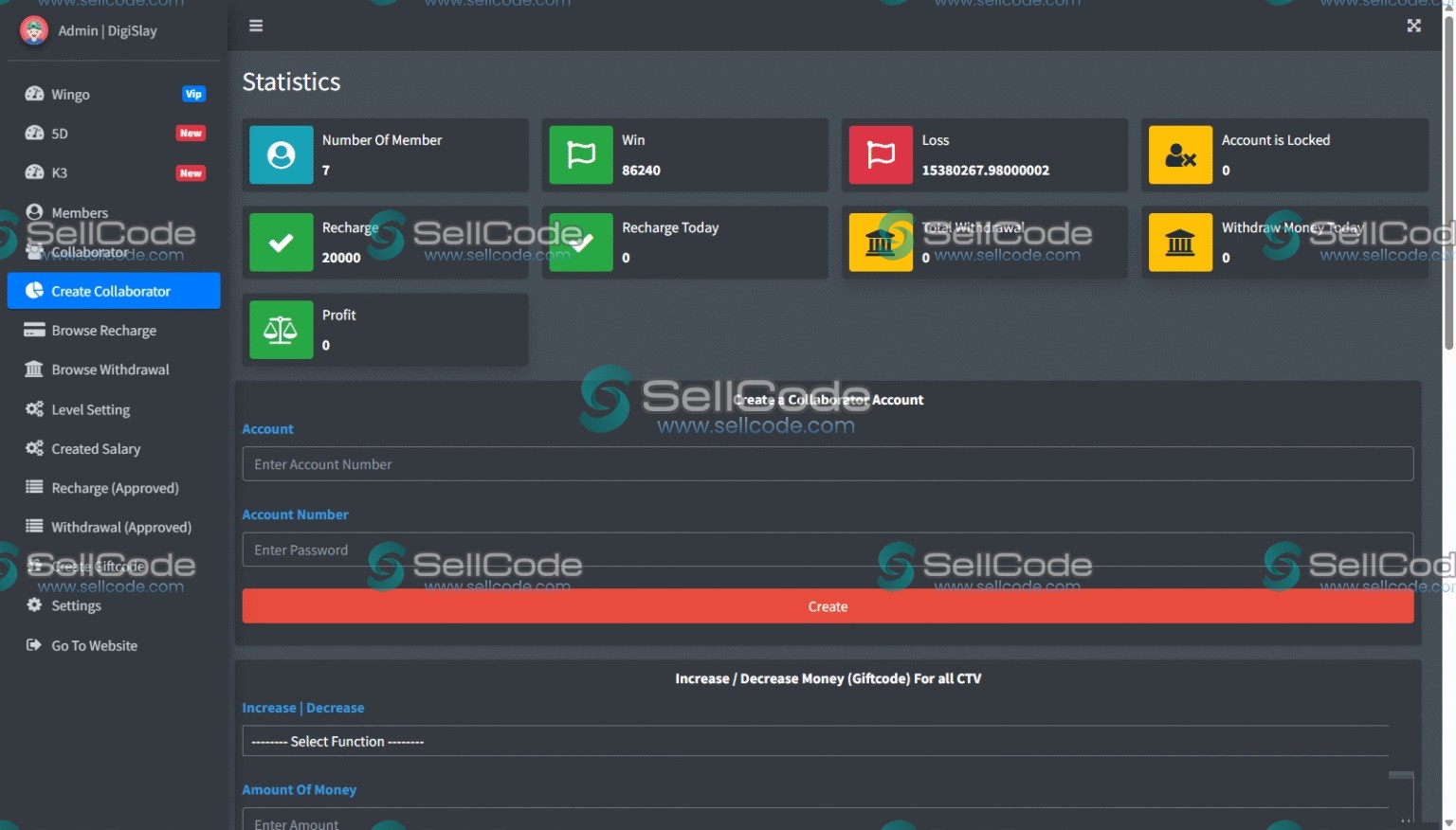Click the Statistics heading
1456x830 pixels.
pyautogui.click(x=291, y=81)
